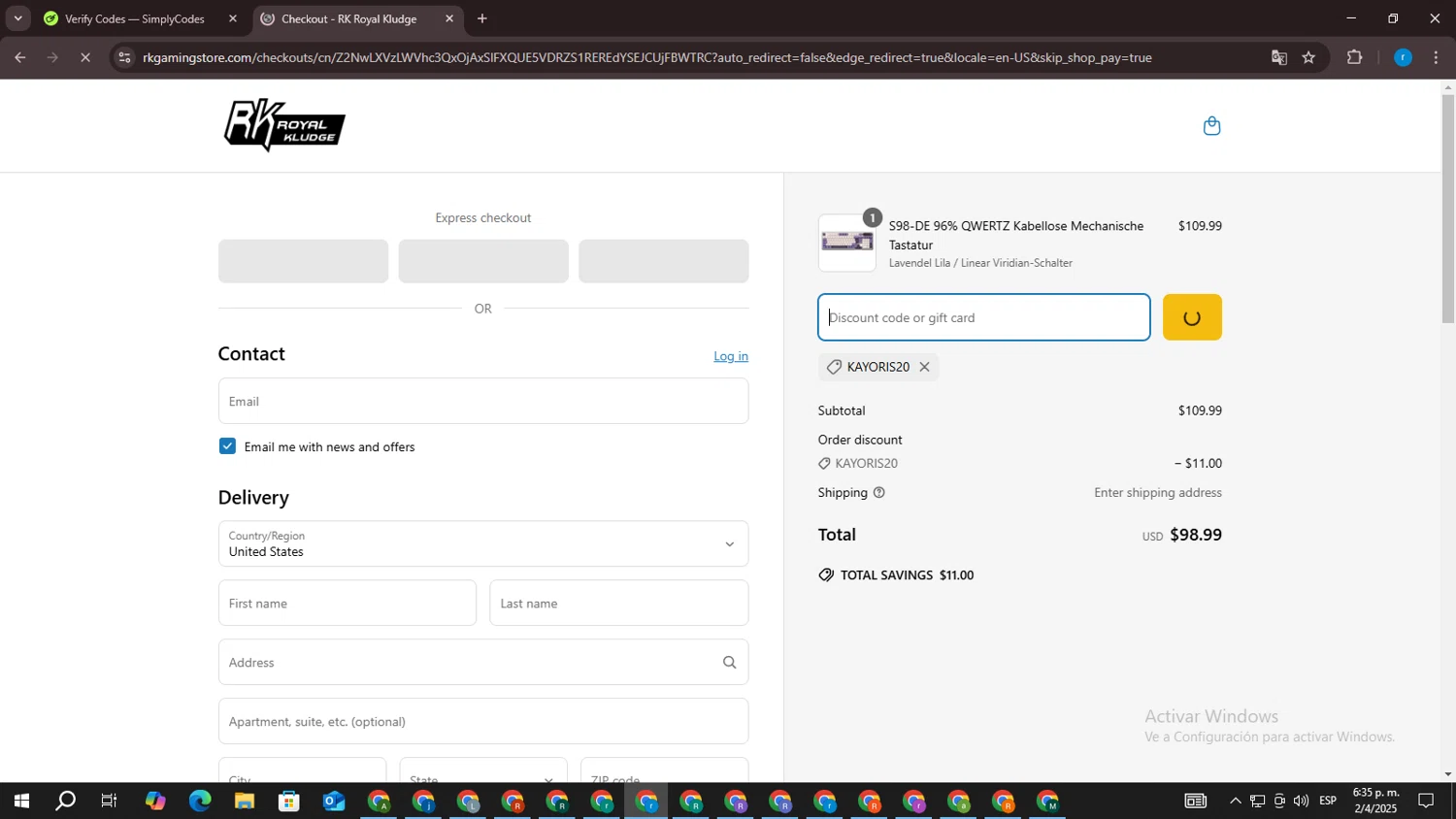The image size is (1456, 819).
Task: Show hidden system tray icons
Action: click(1235, 802)
